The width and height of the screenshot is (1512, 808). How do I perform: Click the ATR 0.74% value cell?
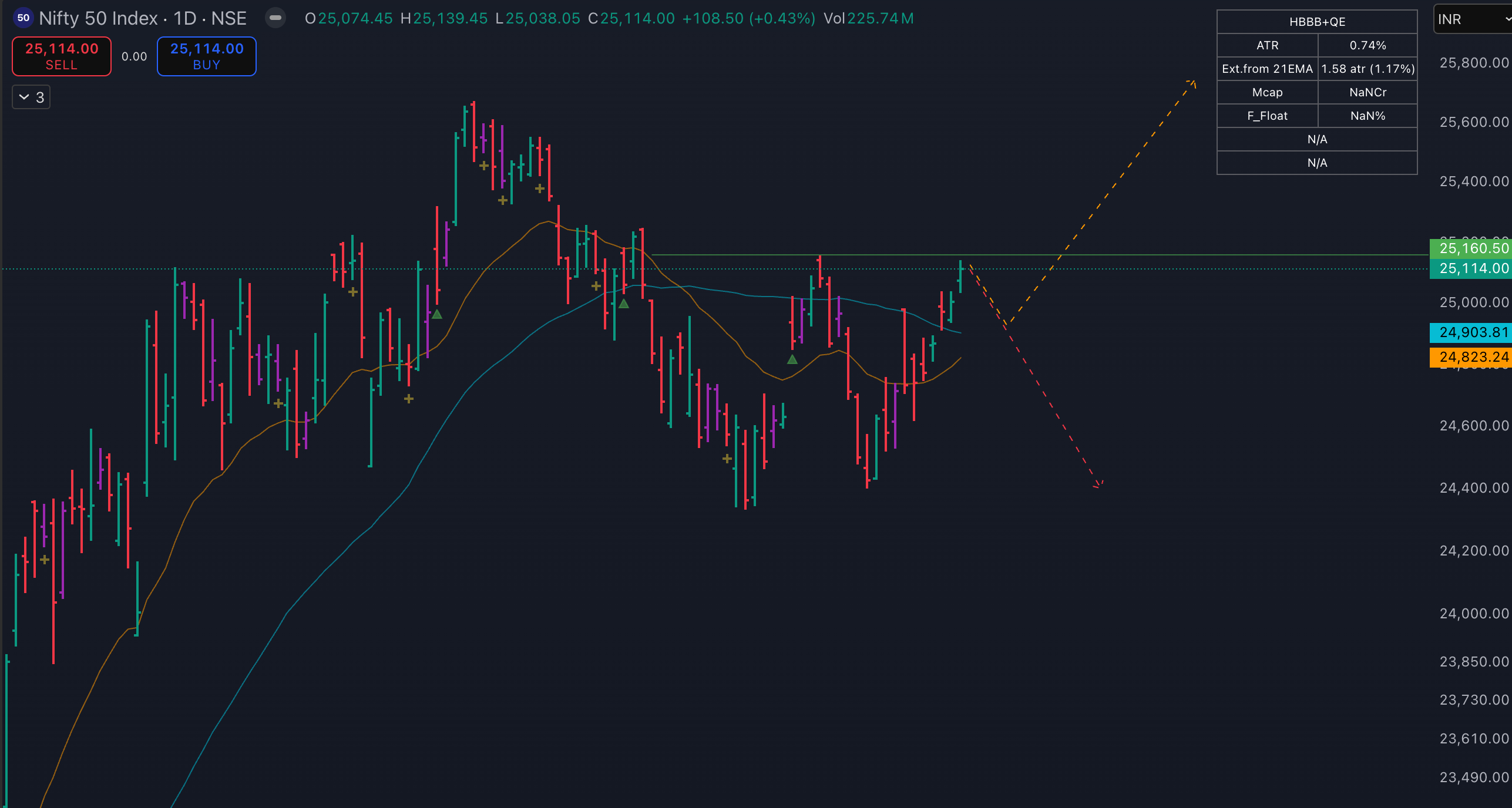pyautogui.click(x=1367, y=45)
